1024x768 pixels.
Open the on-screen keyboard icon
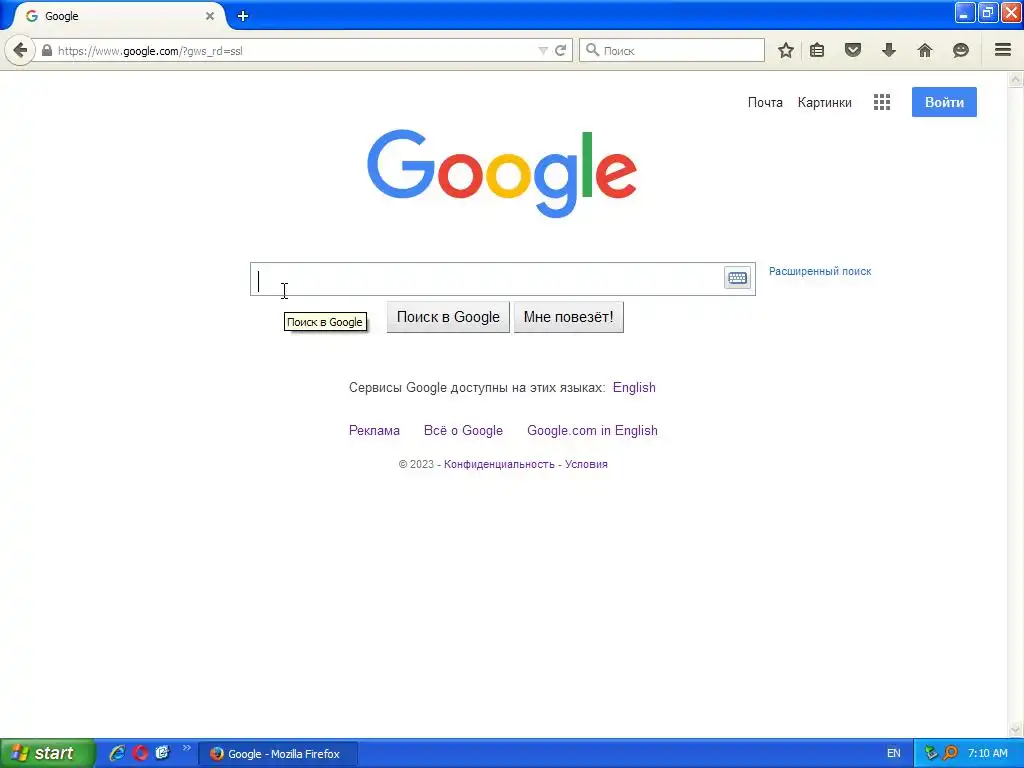[x=737, y=278]
